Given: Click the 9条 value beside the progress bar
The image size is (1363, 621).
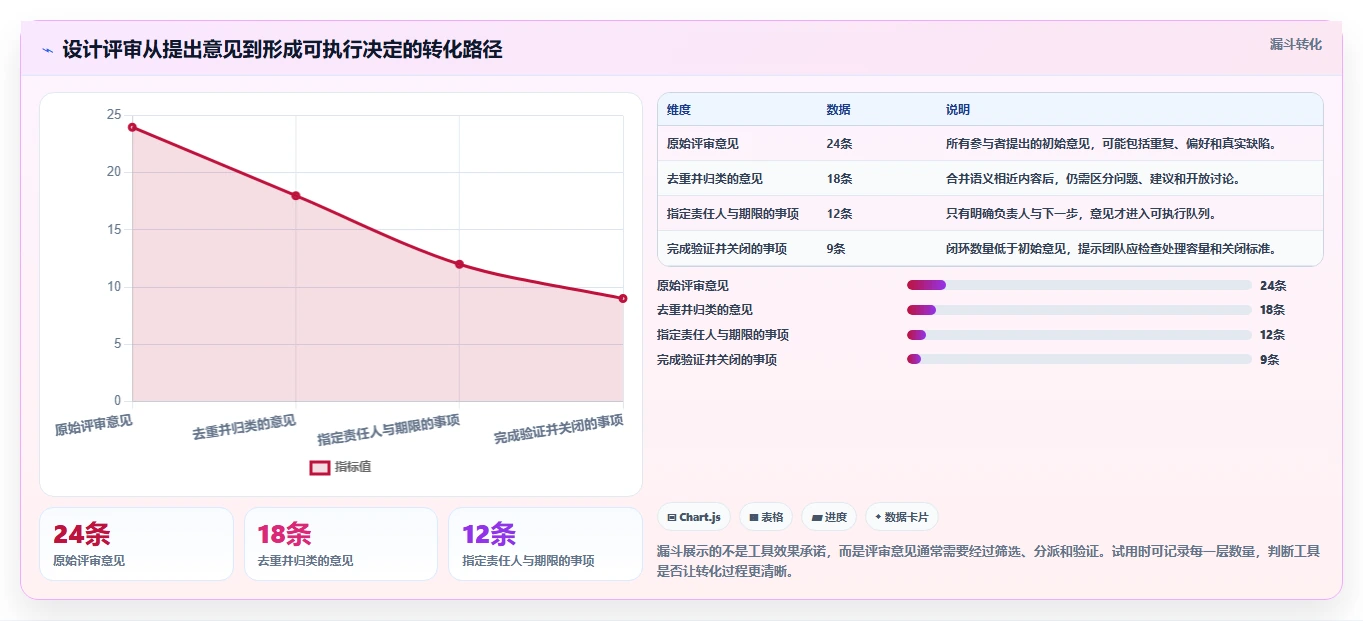Looking at the screenshot, I should coord(1269,359).
